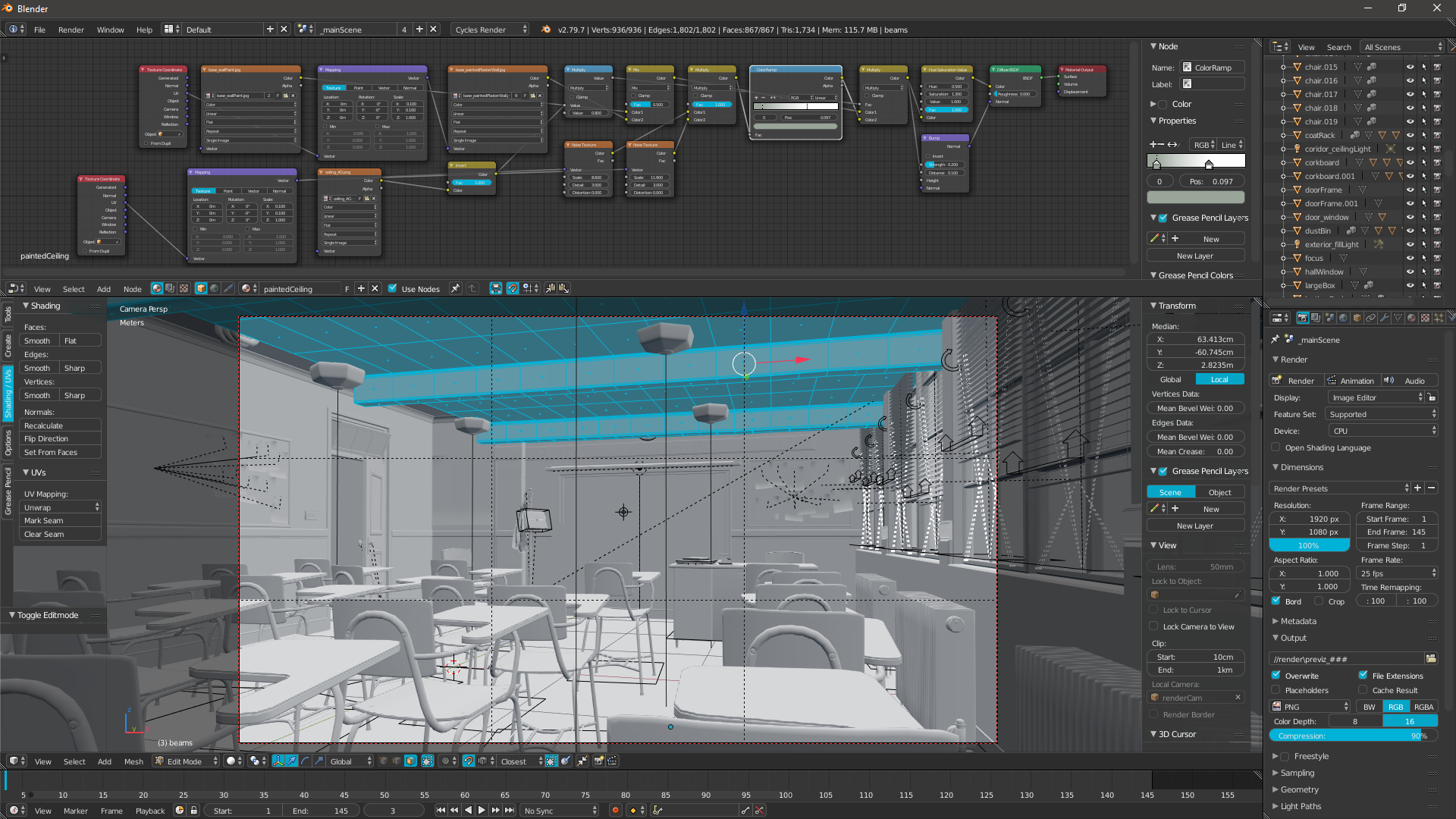Uncheck the Overwrite option
The image size is (1456, 819).
1276,676
